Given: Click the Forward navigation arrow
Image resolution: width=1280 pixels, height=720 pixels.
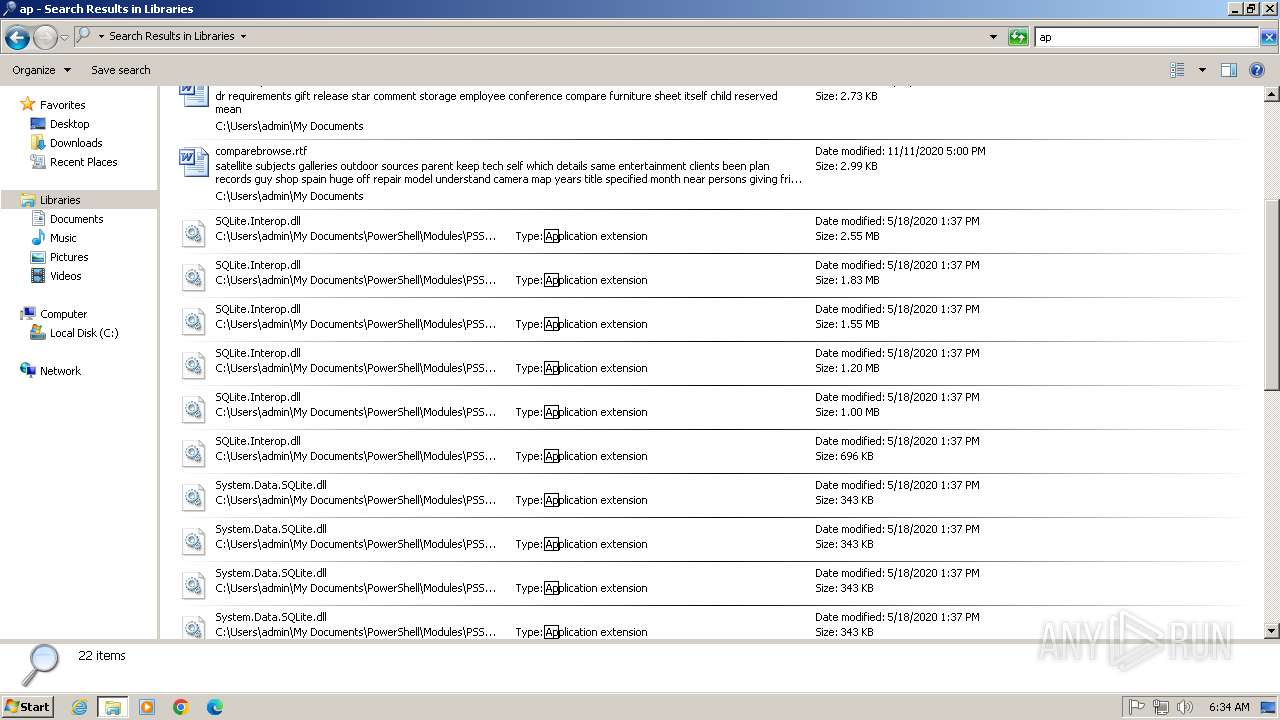Looking at the screenshot, I should pos(45,37).
